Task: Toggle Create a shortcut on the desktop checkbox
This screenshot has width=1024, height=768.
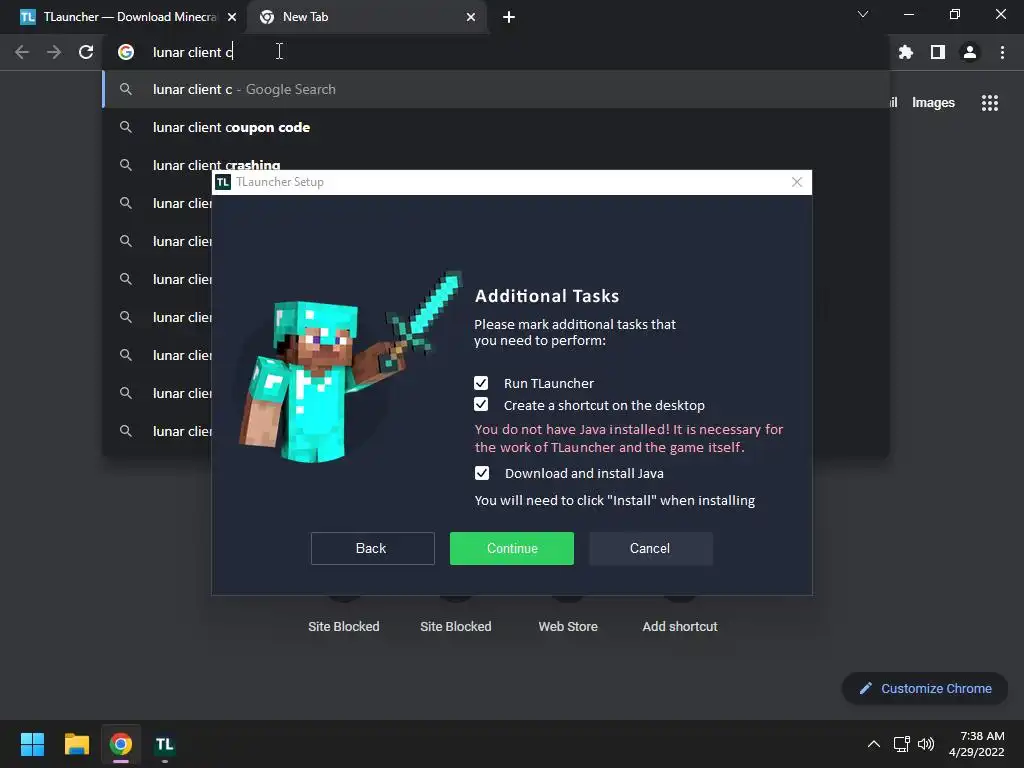Action: click(481, 404)
